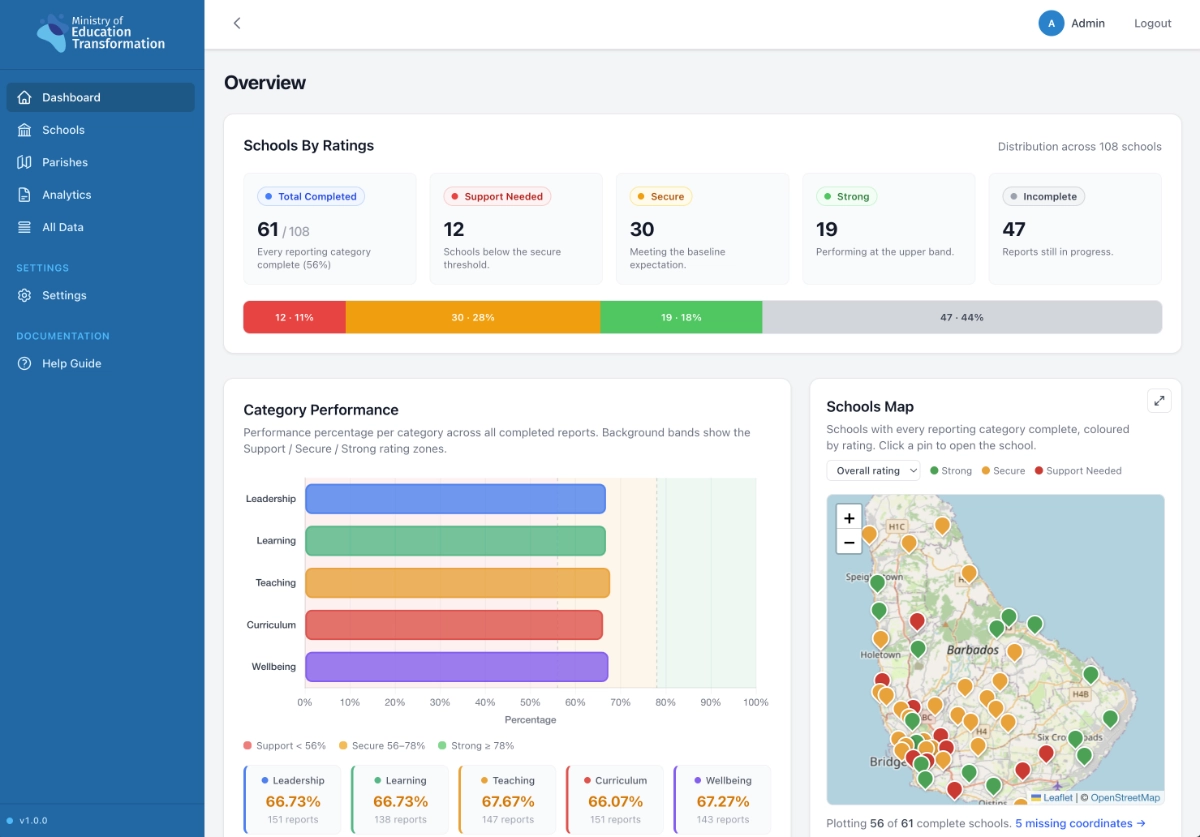Open Help Guide question mark icon
Viewport: 1200px width, 837px height.
24,363
